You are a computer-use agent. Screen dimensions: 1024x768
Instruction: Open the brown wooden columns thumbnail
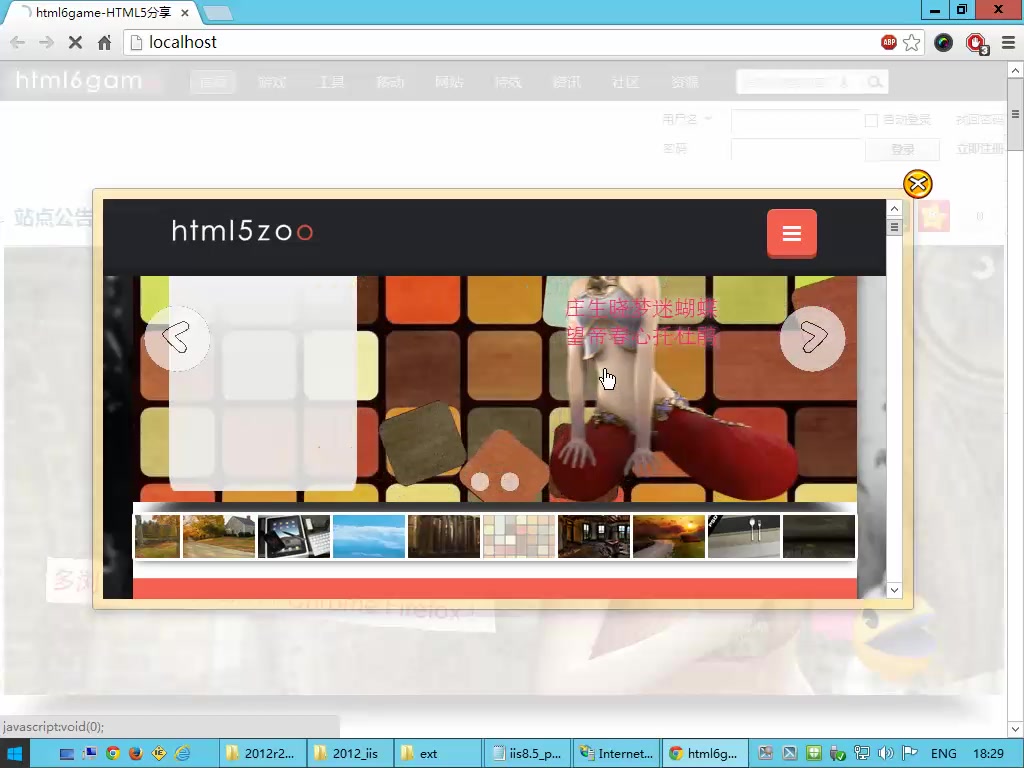pyautogui.click(x=444, y=536)
